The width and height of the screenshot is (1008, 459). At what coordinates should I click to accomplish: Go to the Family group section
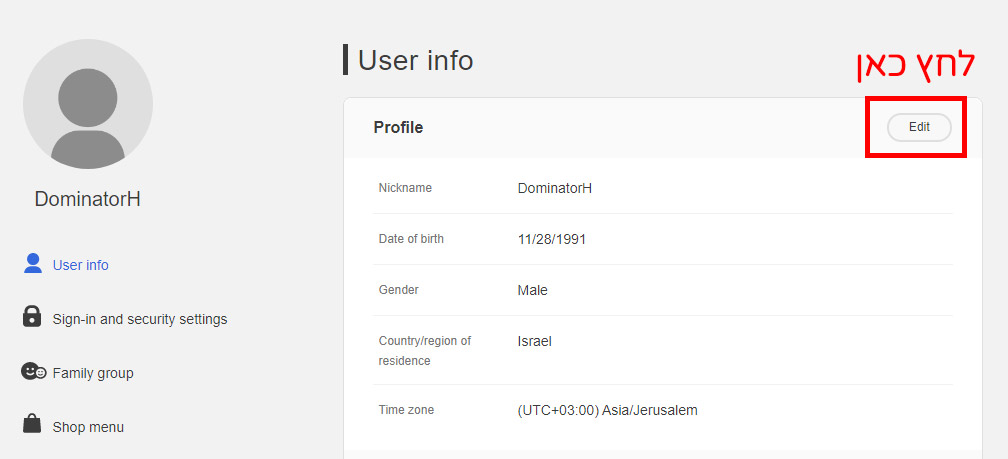[x=92, y=373]
